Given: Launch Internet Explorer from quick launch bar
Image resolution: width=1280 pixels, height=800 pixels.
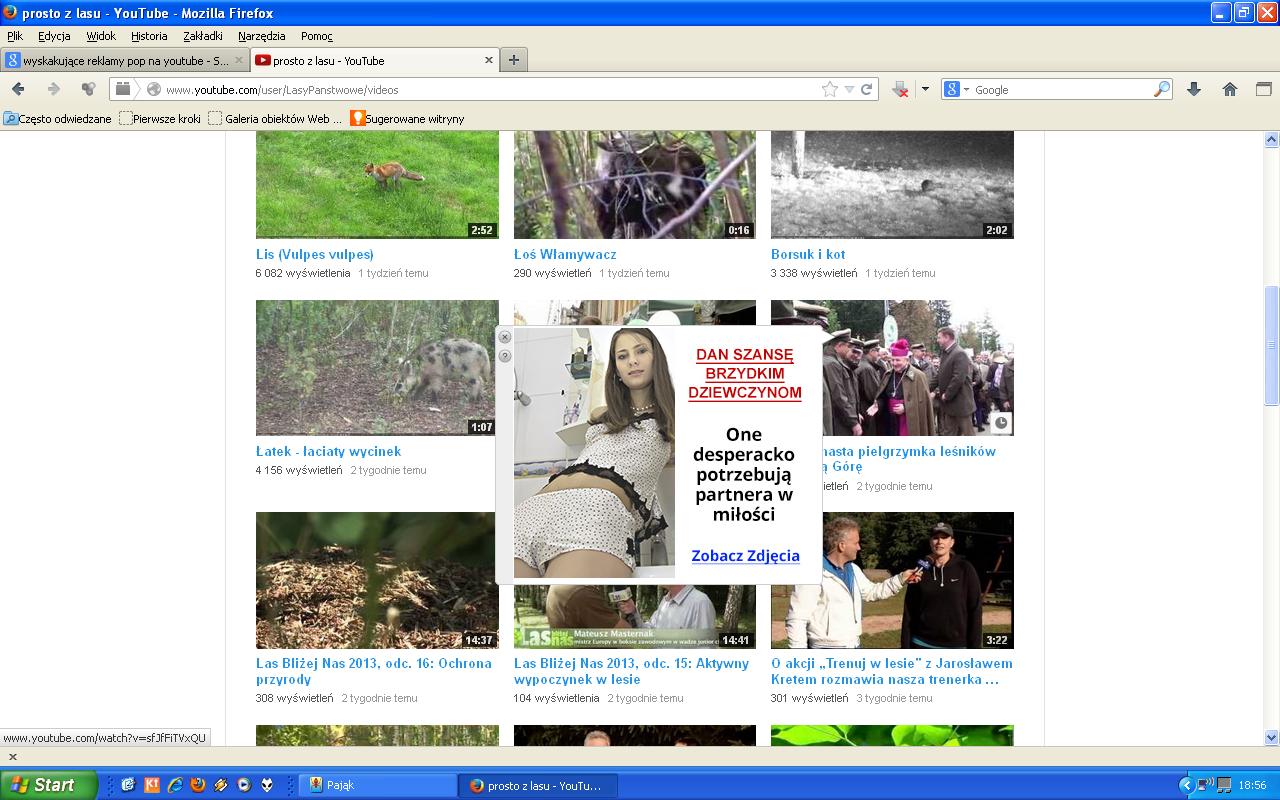Looking at the screenshot, I should pos(175,785).
